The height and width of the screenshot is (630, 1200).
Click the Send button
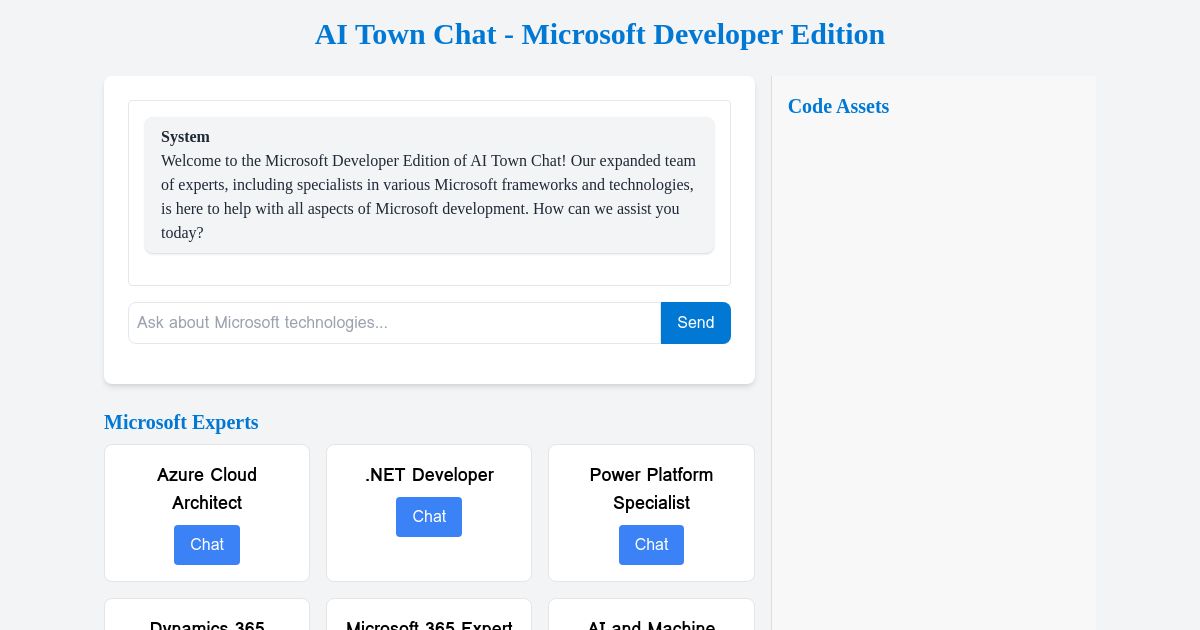pos(695,322)
